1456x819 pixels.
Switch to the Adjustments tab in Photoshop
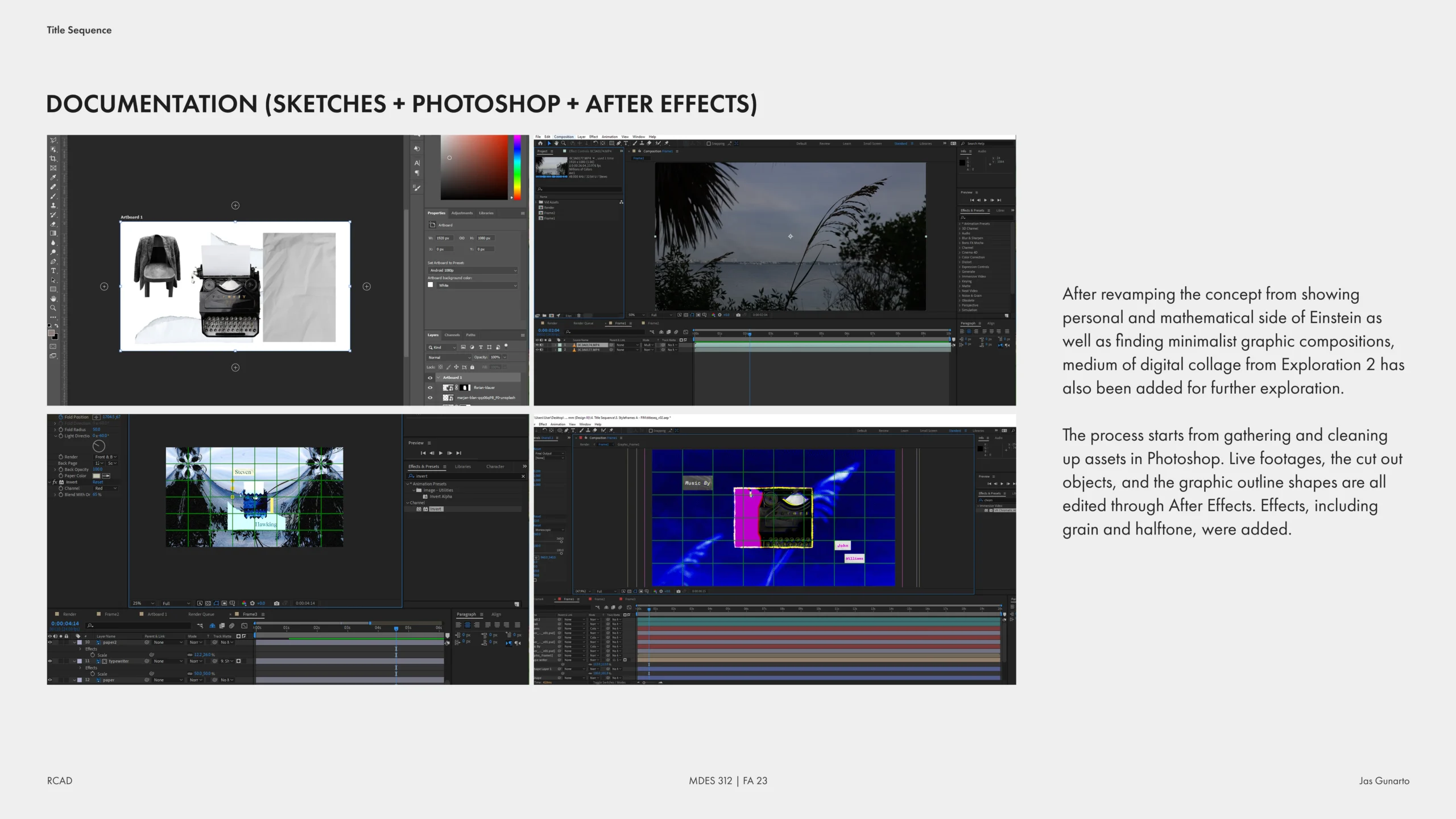pyautogui.click(x=462, y=213)
